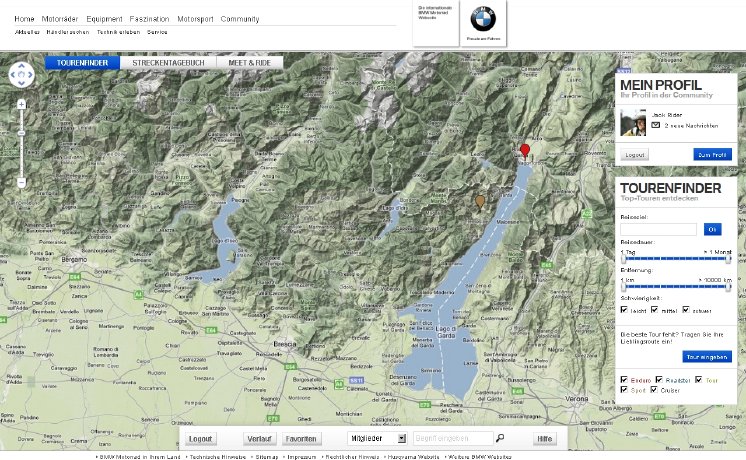Click the international BMW Motorrad Website box
The height and width of the screenshot is (460, 746).
[x=436, y=23]
